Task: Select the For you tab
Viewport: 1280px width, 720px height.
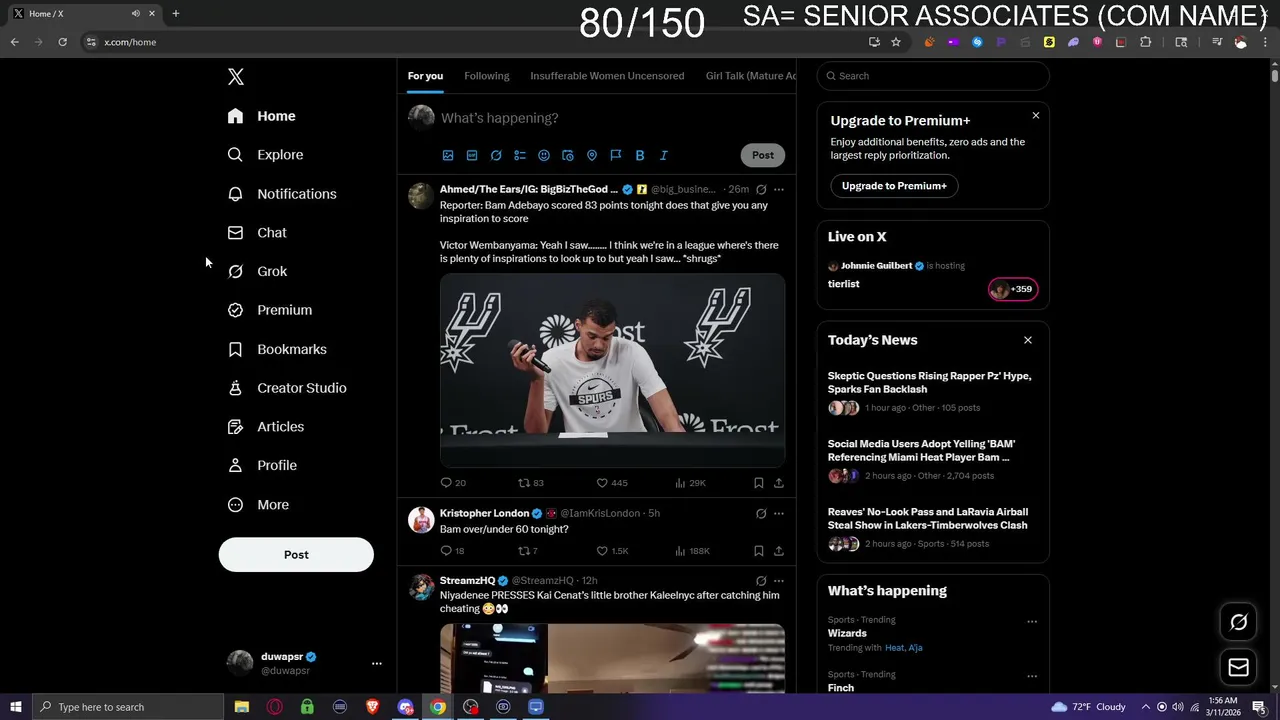Action: pos(425,76)
